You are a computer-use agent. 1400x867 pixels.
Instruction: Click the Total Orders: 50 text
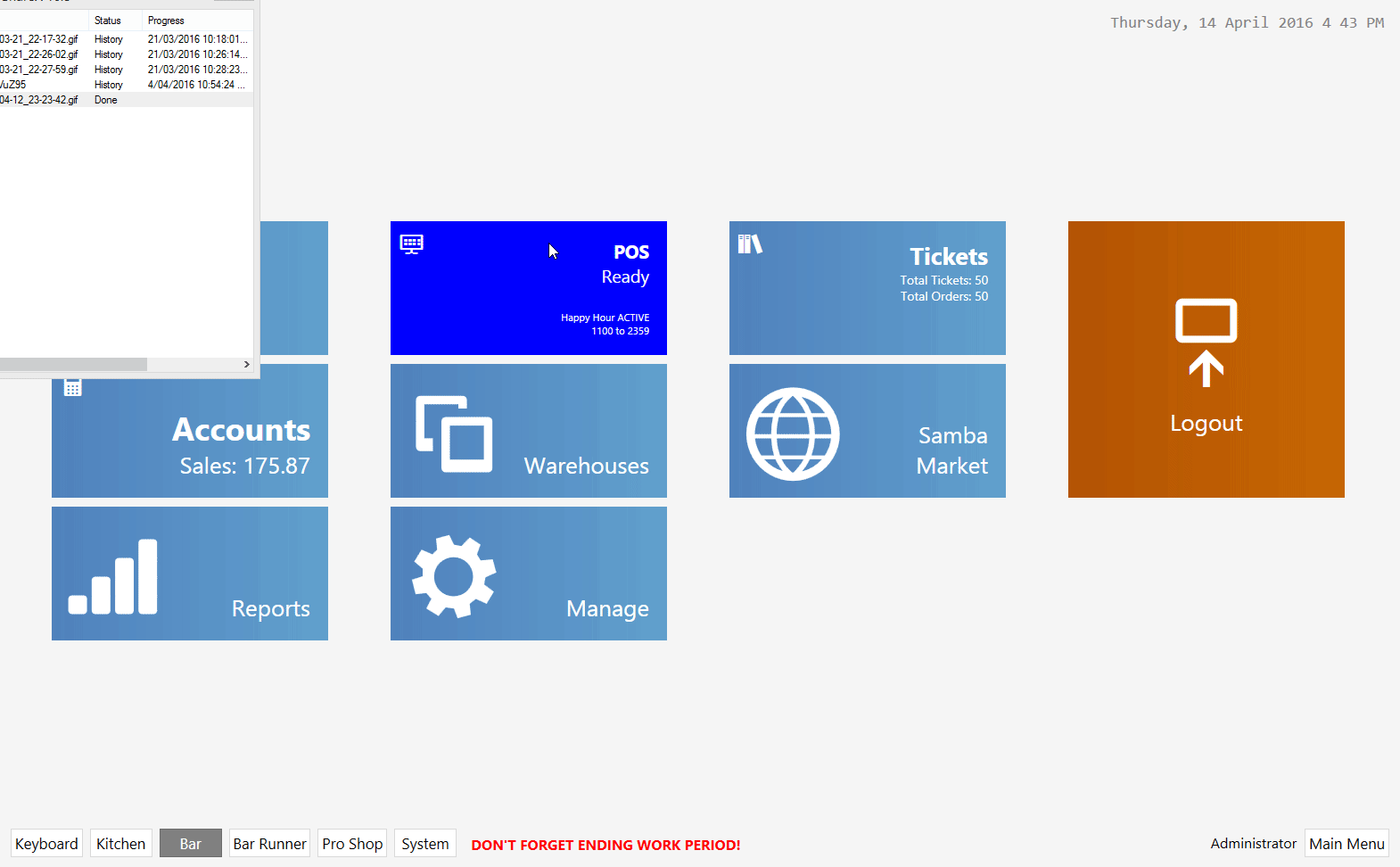tap(943, 296)
